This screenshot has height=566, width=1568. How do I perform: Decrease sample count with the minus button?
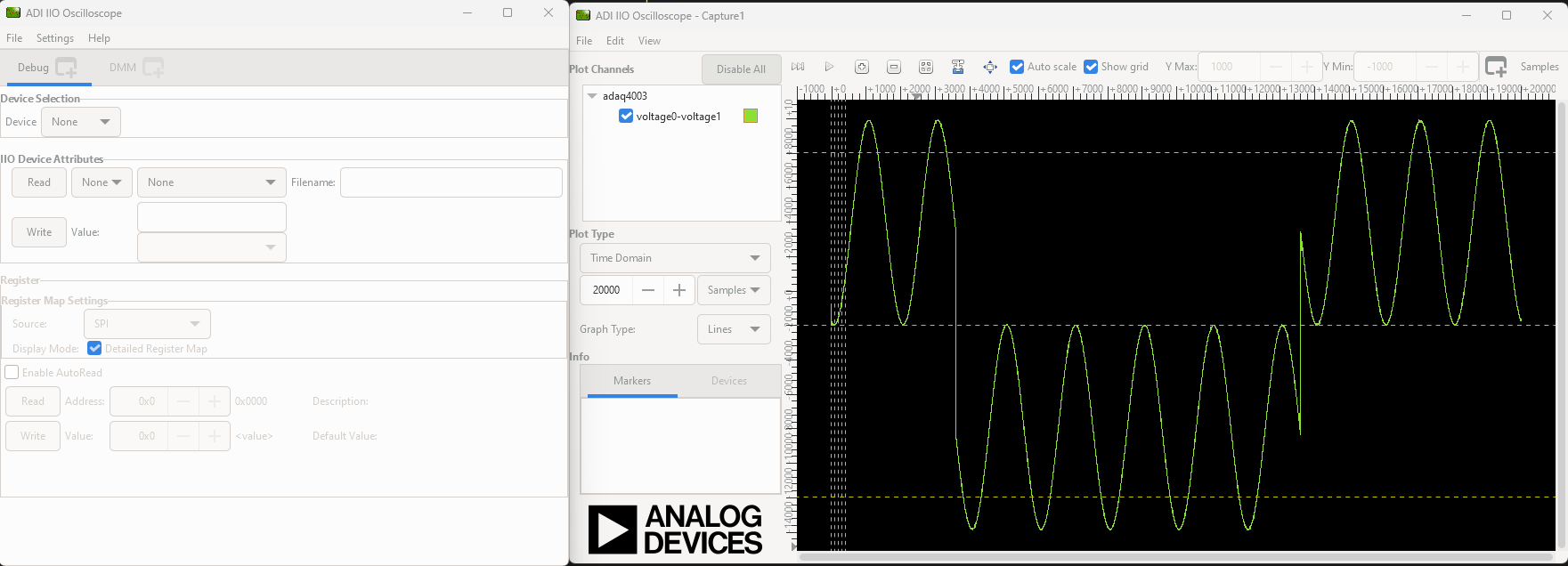(648, 290)
